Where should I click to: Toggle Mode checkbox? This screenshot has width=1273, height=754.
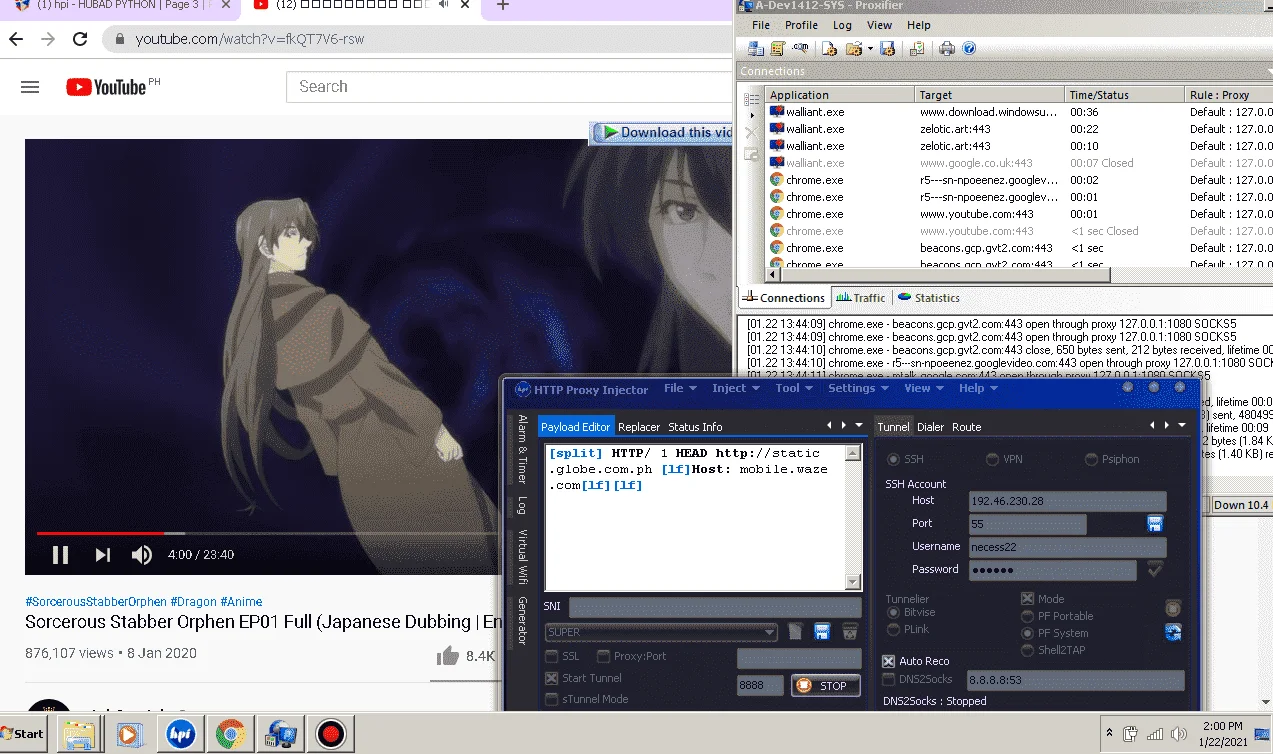1027,599
